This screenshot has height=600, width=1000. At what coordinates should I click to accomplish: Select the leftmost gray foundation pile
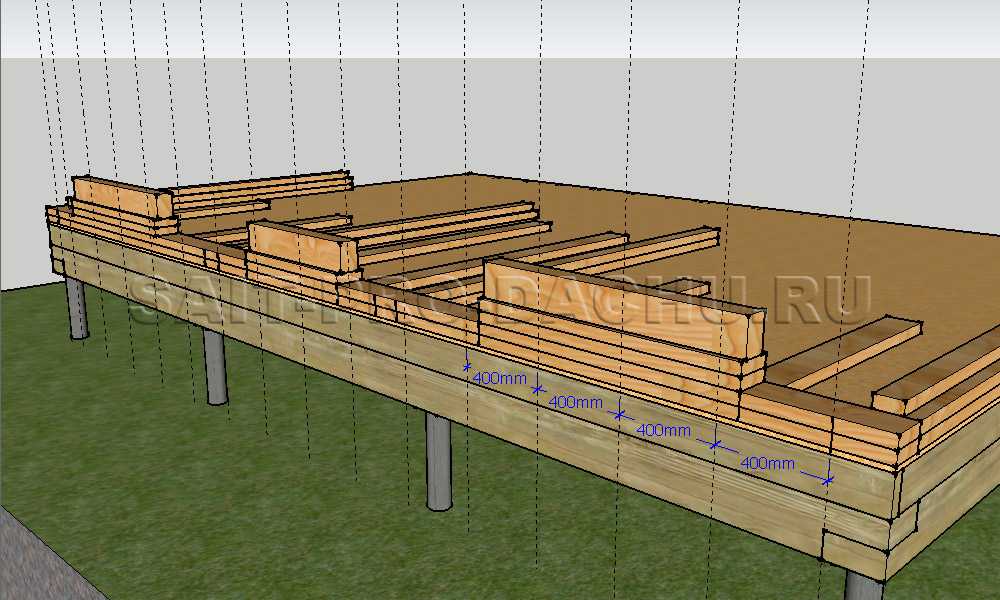pyautogui.click(x=76, y=308)
